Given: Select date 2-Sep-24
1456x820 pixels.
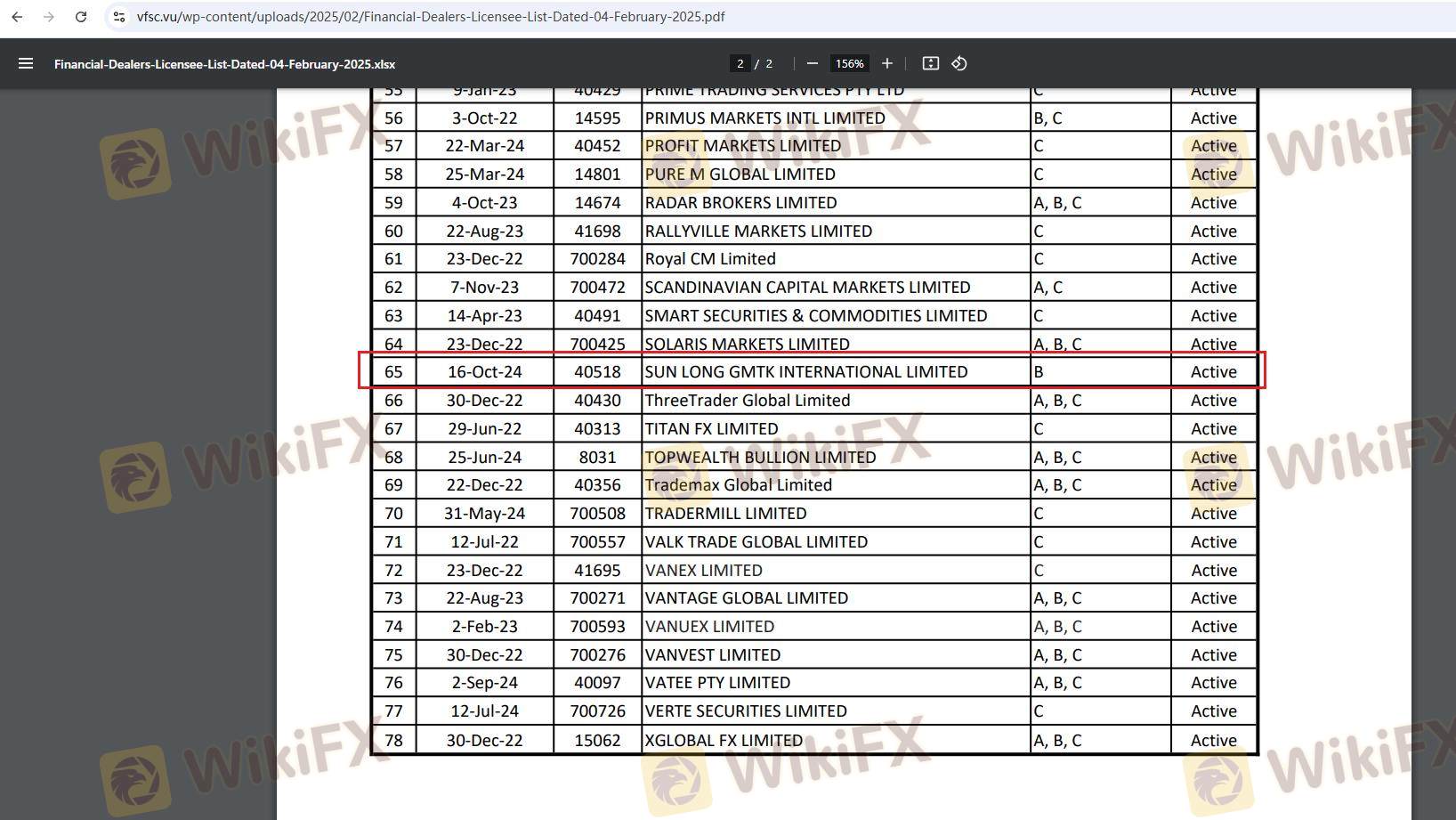Looking at the screenshot, I should 484,683.
